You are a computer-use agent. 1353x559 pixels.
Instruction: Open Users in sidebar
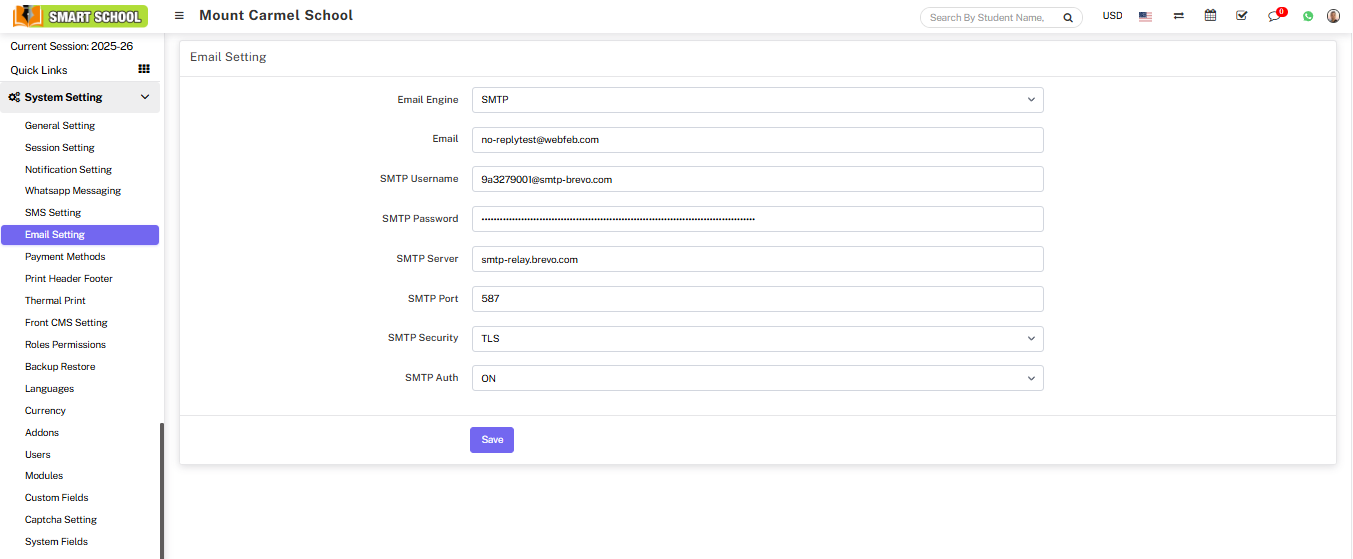pos(38,455)
